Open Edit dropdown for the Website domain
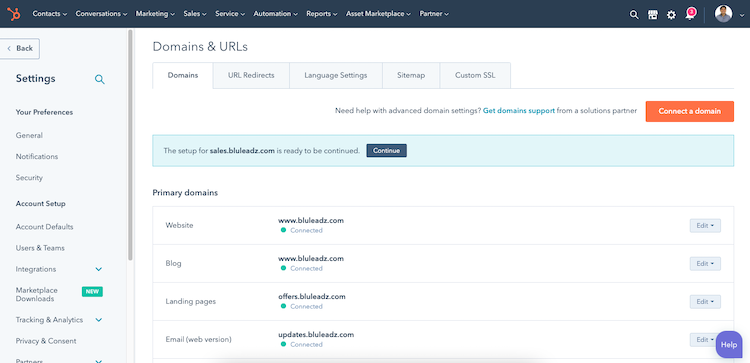Screen dimensions: 750x363 (x=705, y=226)
